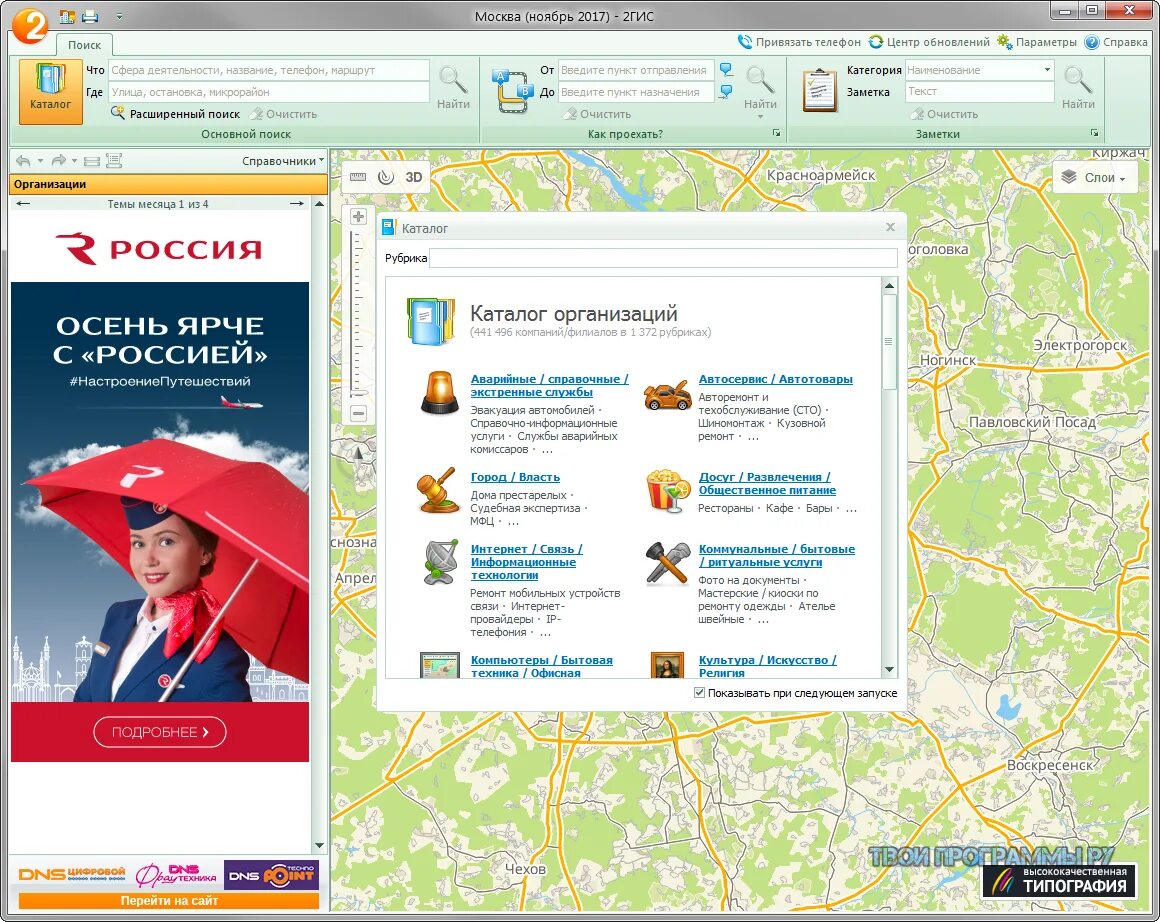Click Очистить in Как проехать group
This screenshot has height=922, width=1160.
pyautogui.click(x=597, y=114)
